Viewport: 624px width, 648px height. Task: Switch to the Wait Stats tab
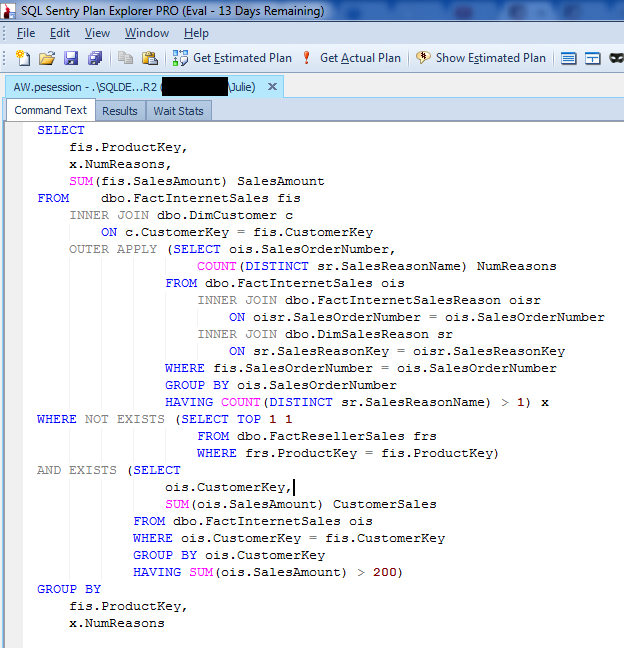(179, 111)
